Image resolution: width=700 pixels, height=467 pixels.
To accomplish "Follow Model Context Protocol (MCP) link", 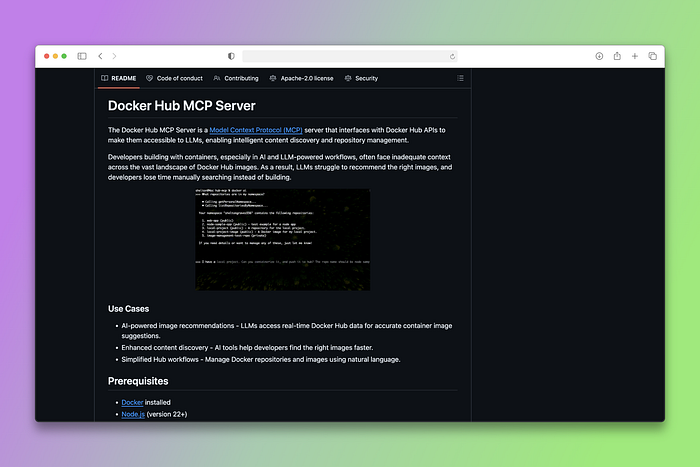I will click(256, 130).
